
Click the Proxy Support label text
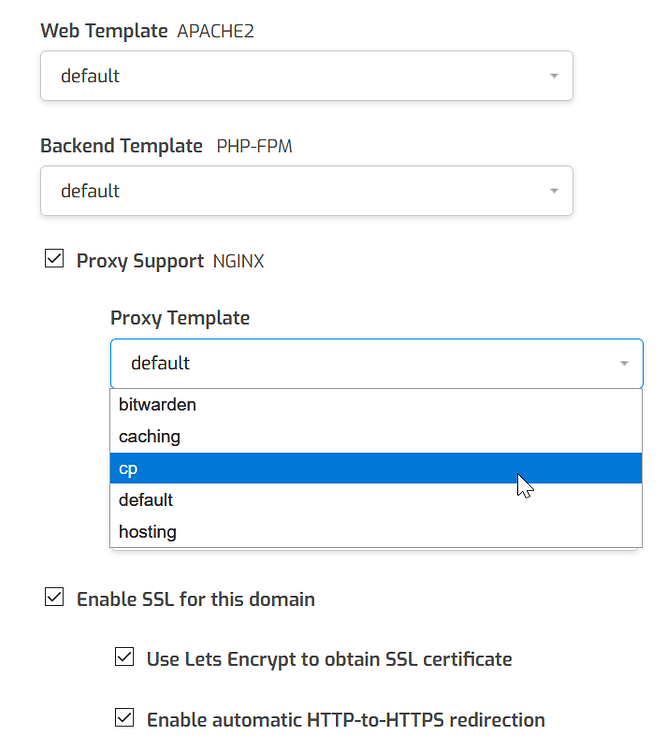pyautogui.click(x=140, y=261)
